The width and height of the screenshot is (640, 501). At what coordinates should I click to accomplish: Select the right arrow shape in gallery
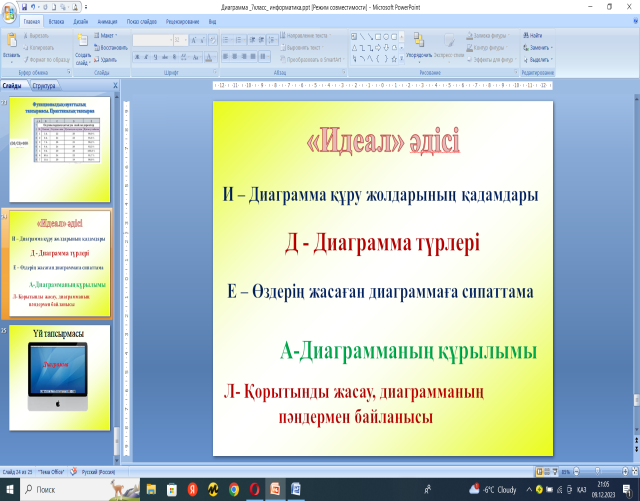[378, 48]
